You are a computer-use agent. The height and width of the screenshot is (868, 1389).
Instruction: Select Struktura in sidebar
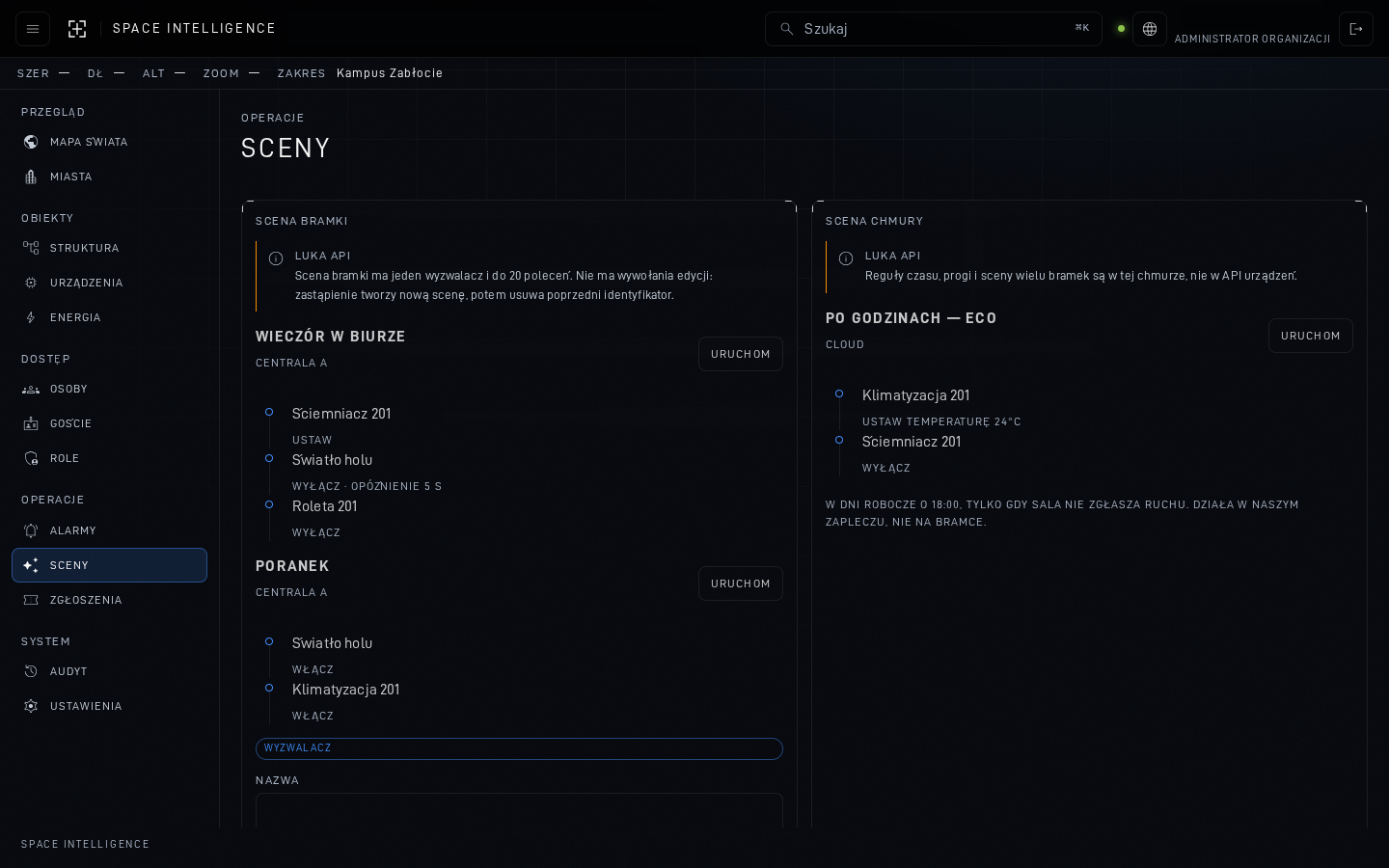coord(109,248)
